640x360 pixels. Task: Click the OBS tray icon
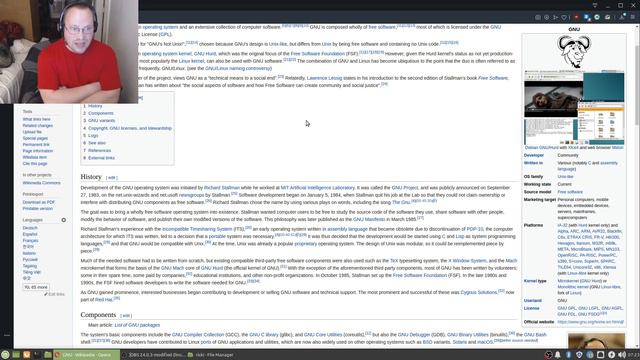(548, 355)
